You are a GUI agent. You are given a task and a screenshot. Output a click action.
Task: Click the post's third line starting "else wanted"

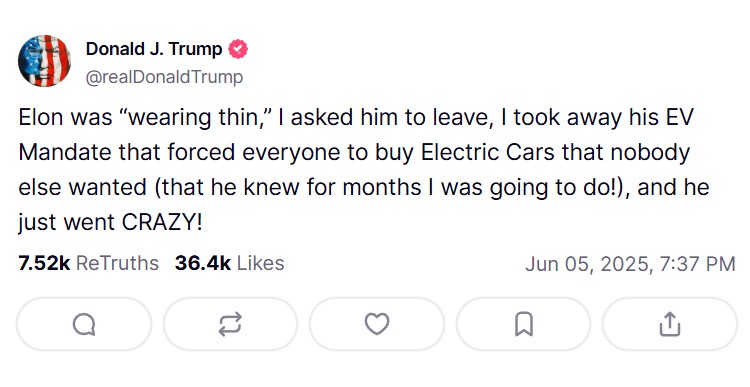pyautogui.click(x=364, y=187)
